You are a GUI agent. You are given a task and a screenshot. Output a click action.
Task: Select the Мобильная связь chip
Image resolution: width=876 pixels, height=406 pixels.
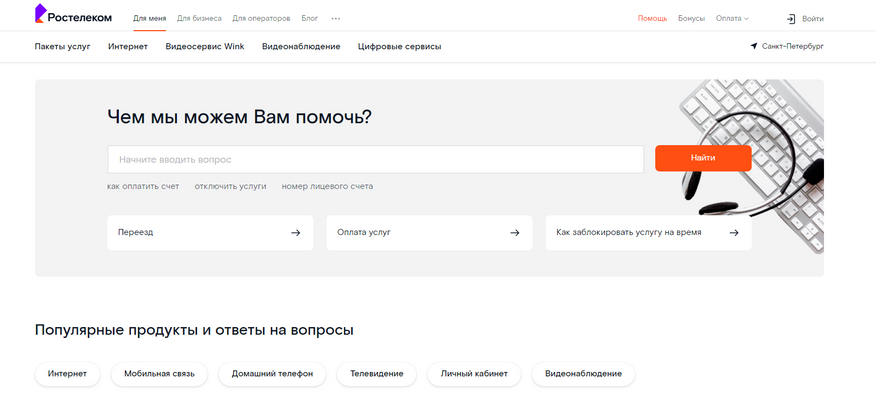tap(159, 374)
